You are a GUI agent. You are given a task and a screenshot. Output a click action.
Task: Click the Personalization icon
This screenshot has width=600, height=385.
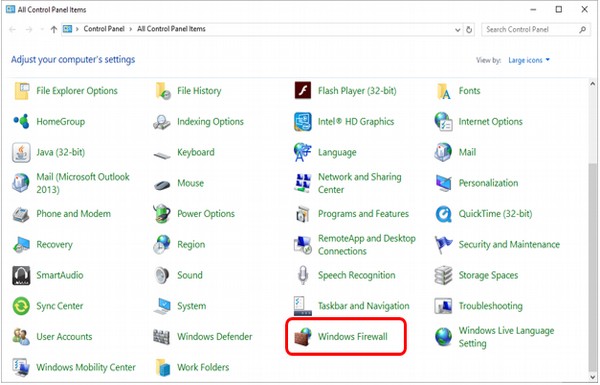(x=443, y=183)
